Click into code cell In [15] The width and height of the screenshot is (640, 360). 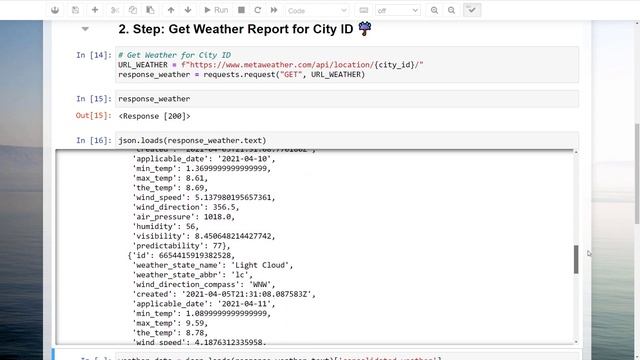point(347,99)
